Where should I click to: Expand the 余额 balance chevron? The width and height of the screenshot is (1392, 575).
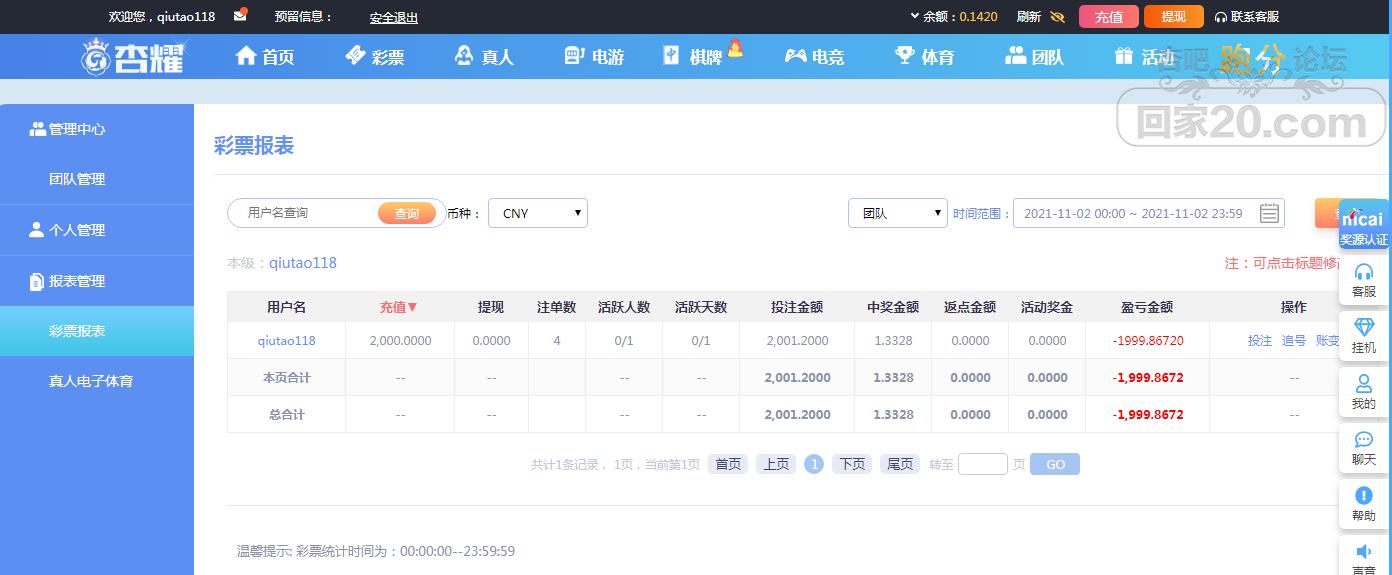coord(914,16)
